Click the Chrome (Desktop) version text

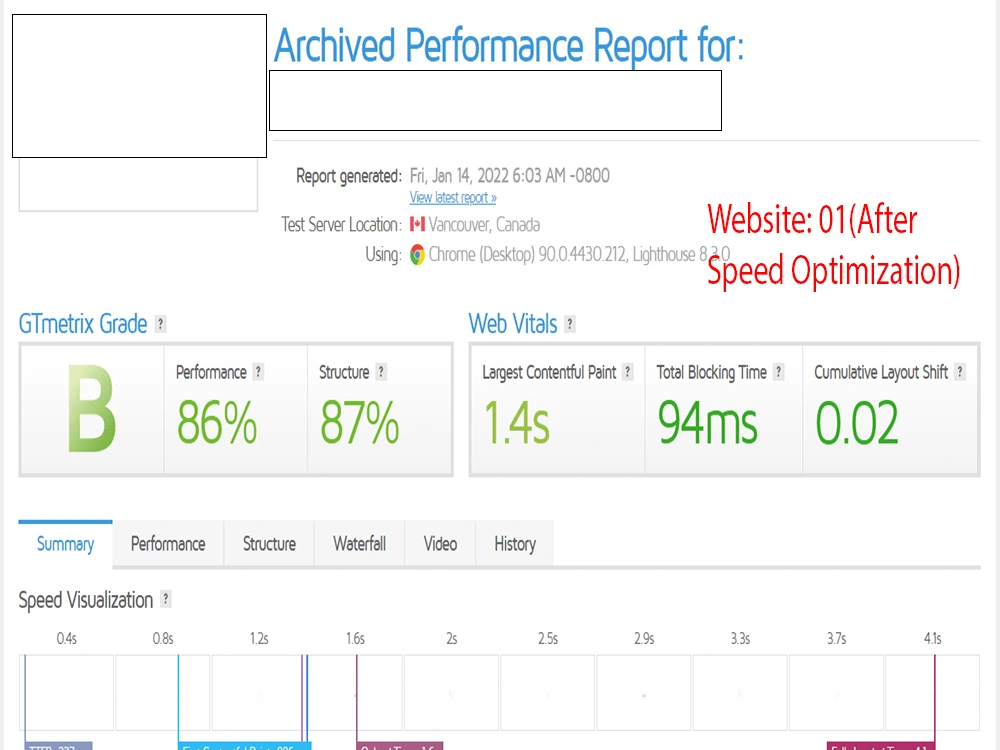(x=579, y=254)
